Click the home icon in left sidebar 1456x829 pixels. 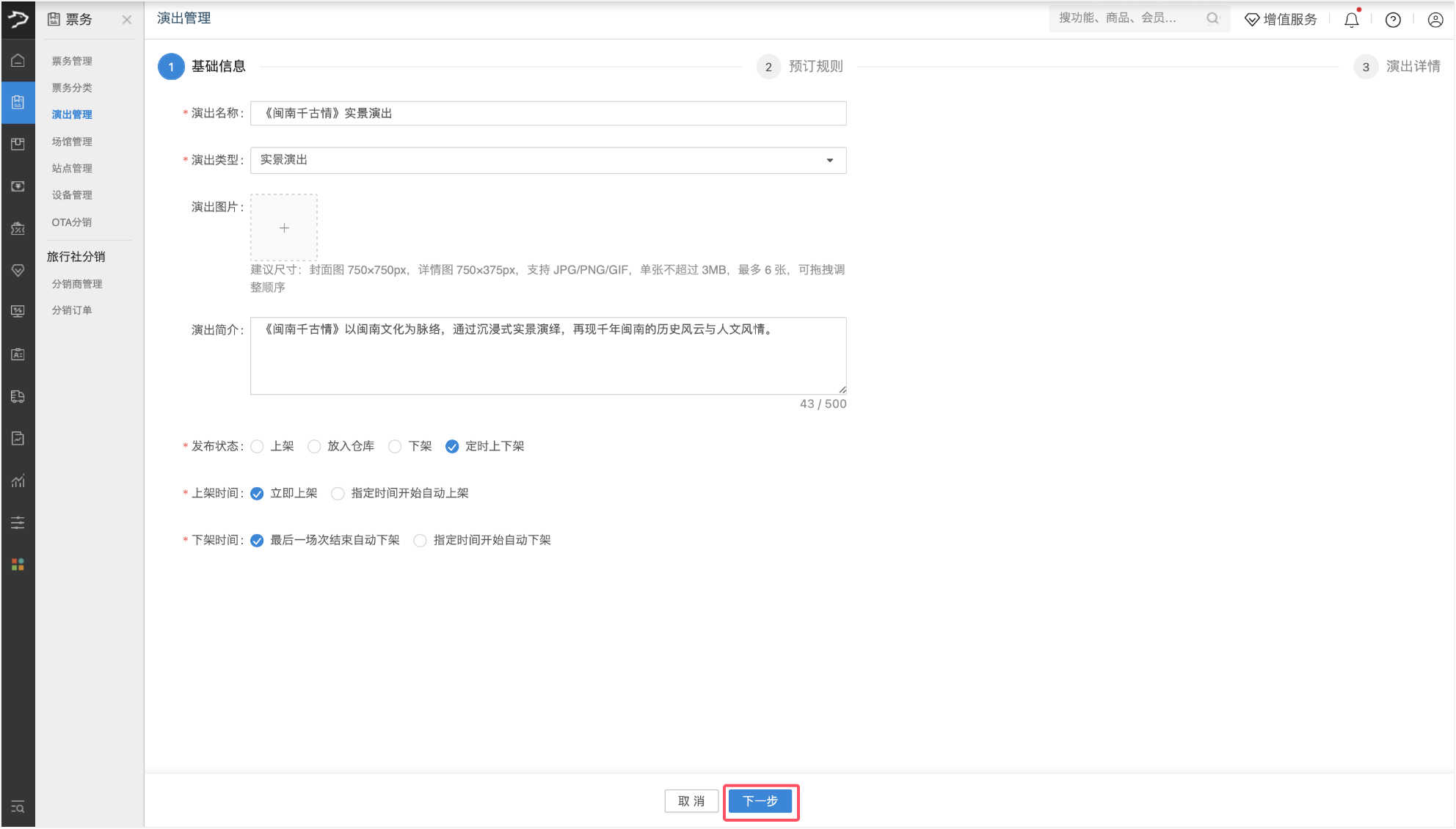point(18,60)
